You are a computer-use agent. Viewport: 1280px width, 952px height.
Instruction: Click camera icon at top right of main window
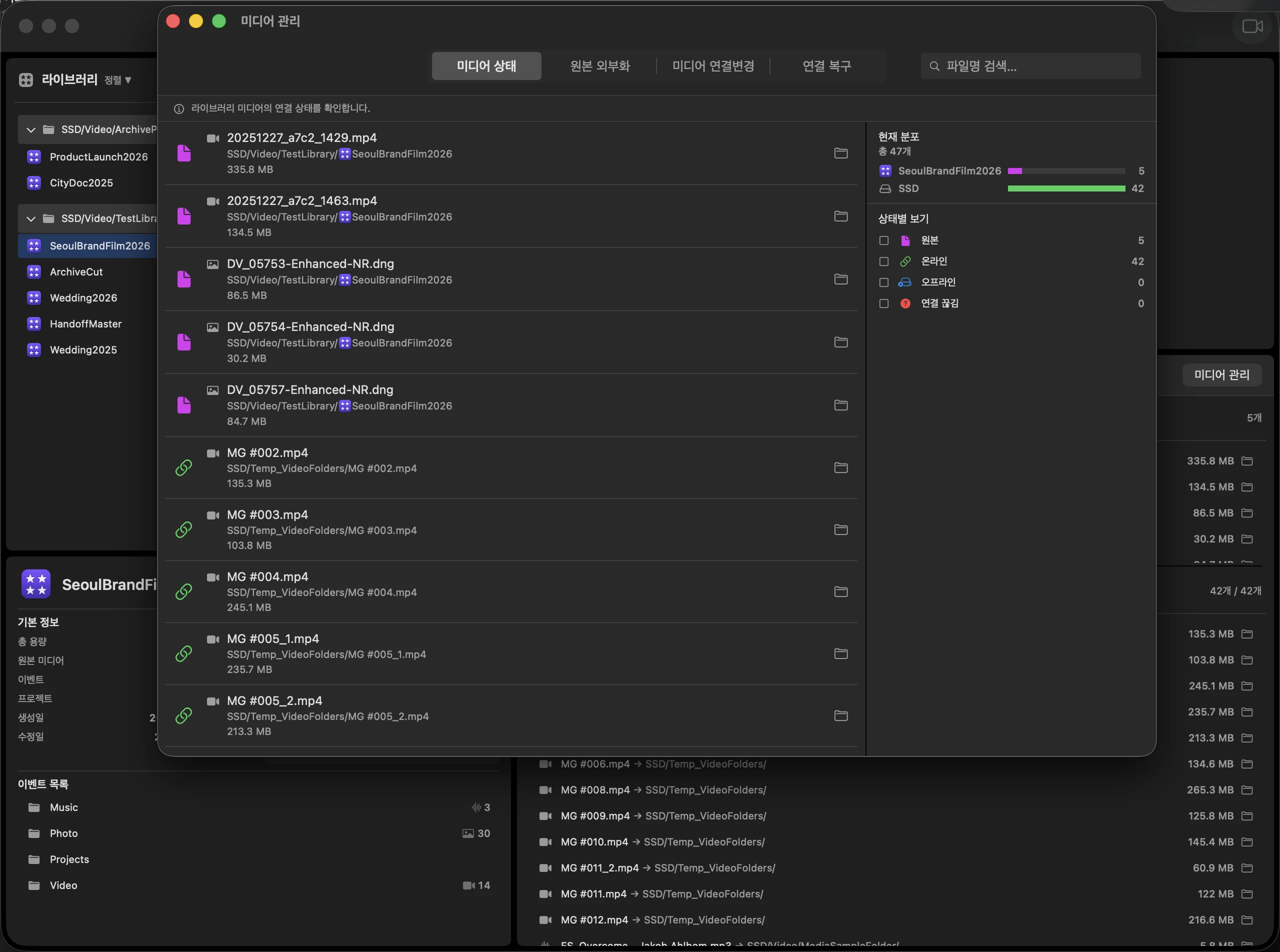coord(1252,26)
